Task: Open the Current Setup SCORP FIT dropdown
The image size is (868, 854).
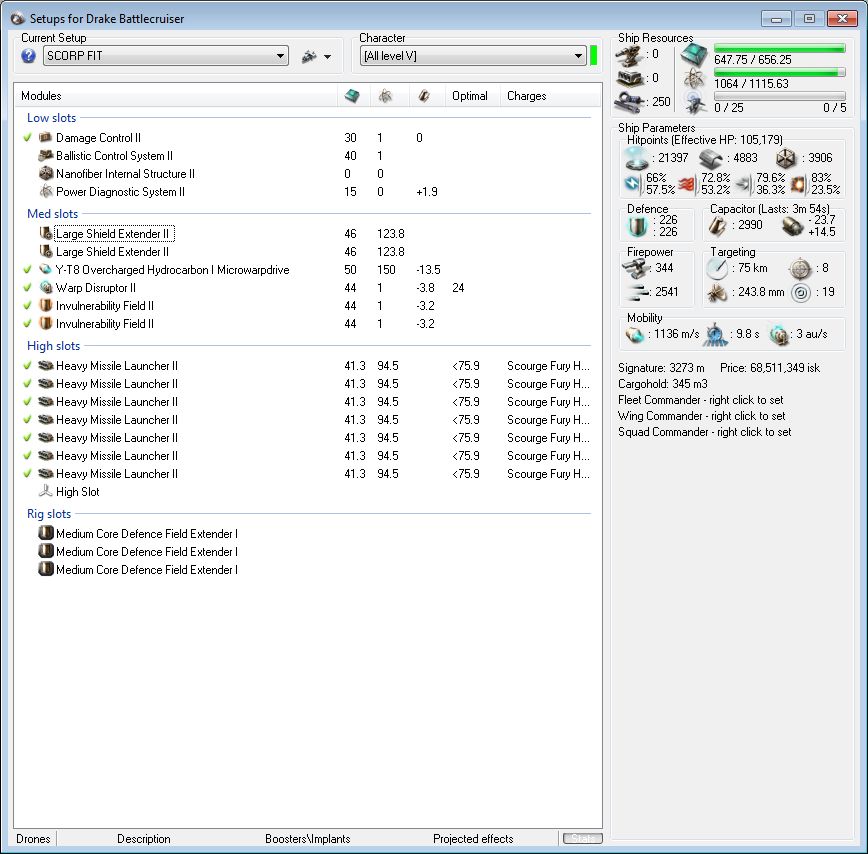Action: [166, 56]
